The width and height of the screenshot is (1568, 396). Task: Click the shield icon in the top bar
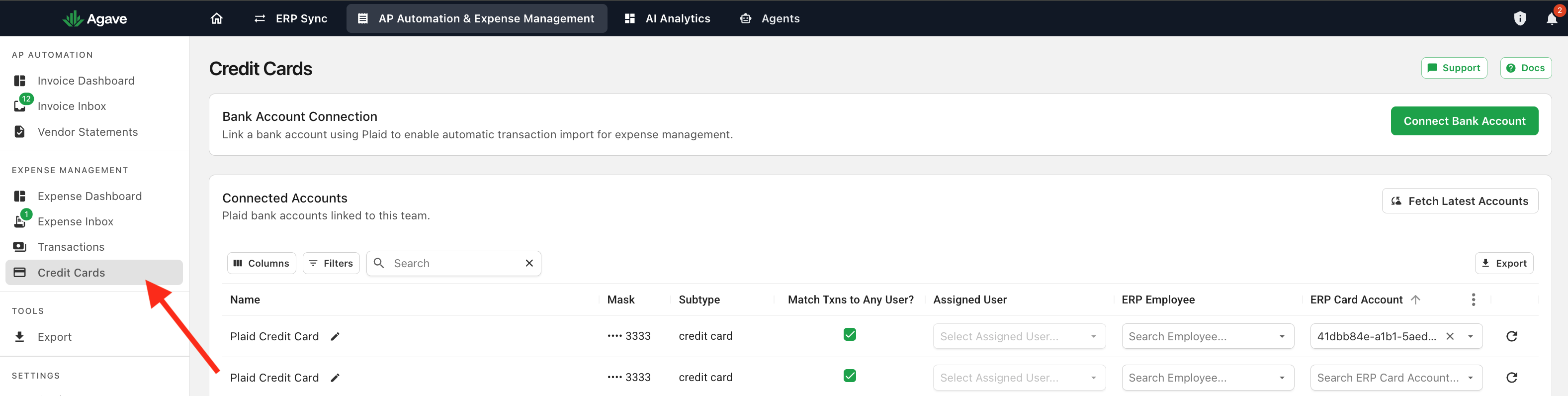[1520, 18]
